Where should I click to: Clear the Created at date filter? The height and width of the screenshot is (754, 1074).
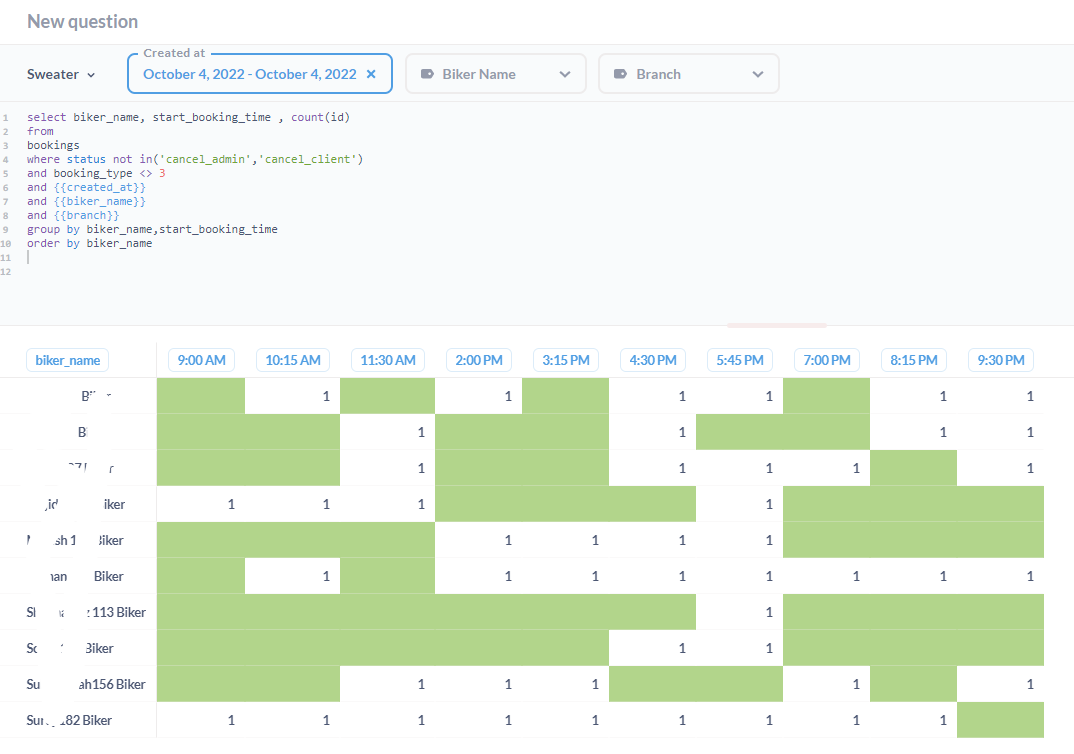(371, 74)
